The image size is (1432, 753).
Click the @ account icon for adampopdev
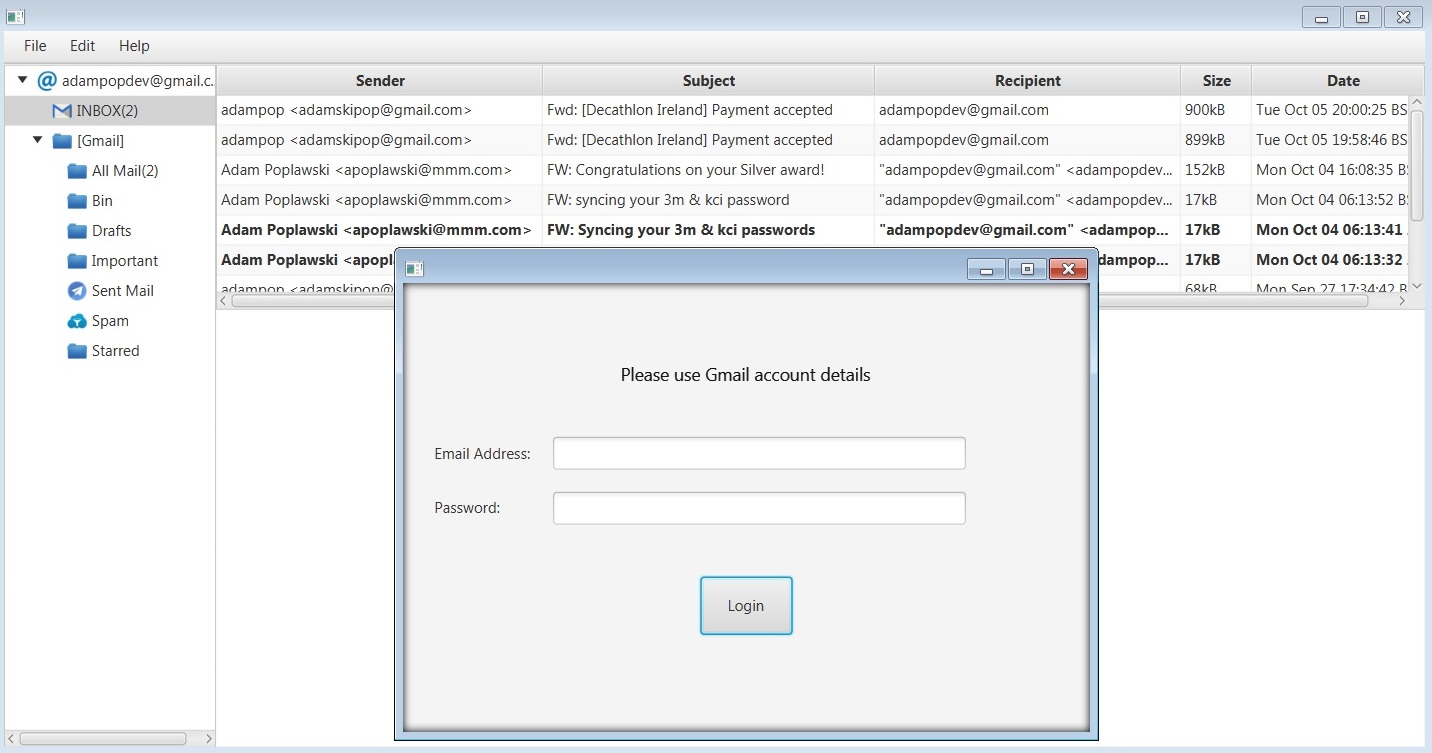[46, 80]
